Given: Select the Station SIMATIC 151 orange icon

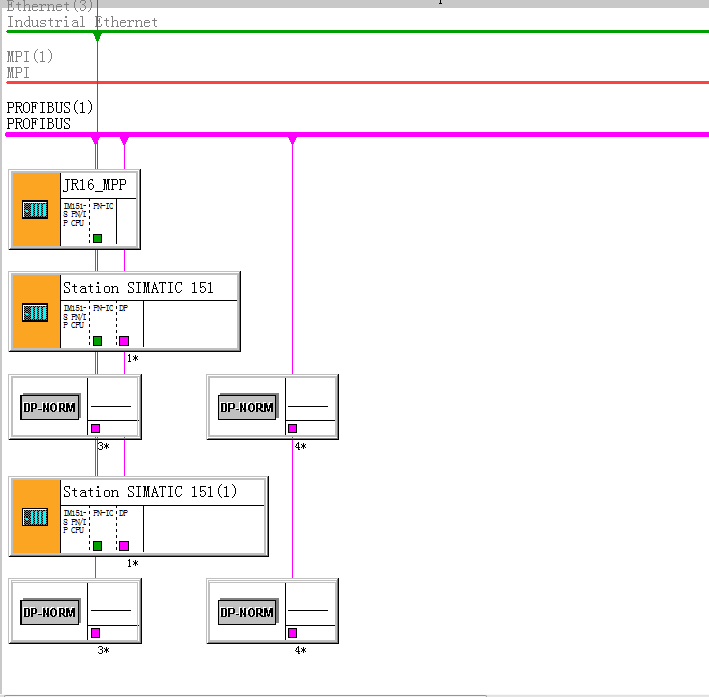Looking at the screenshot, I should point(35,311).
